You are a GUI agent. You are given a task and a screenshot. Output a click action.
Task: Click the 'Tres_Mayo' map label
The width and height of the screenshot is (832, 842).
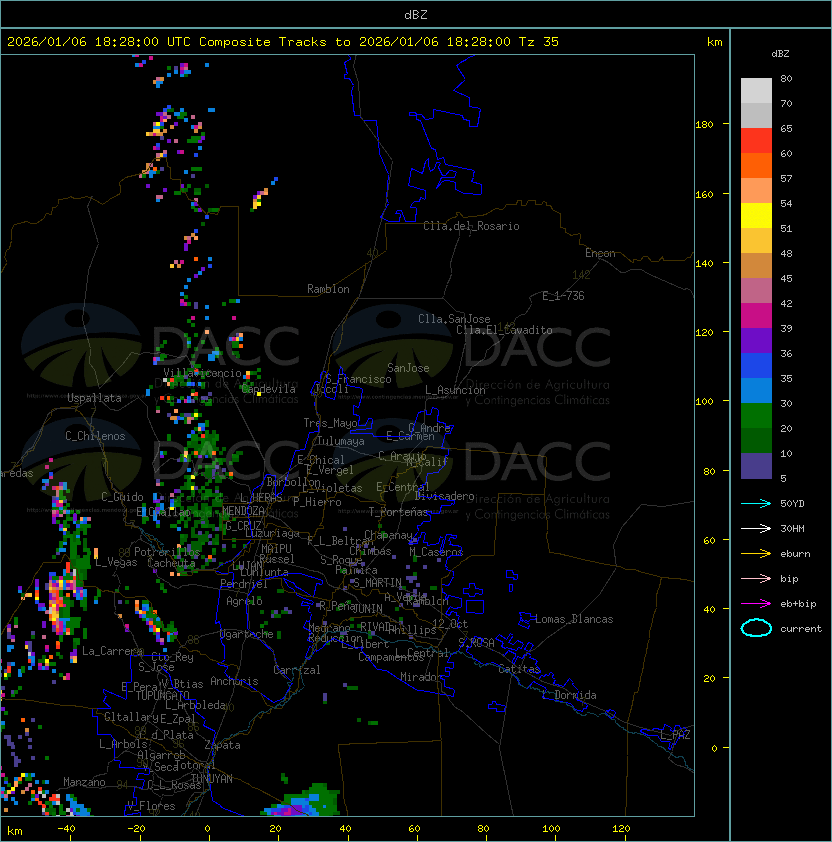330,423
